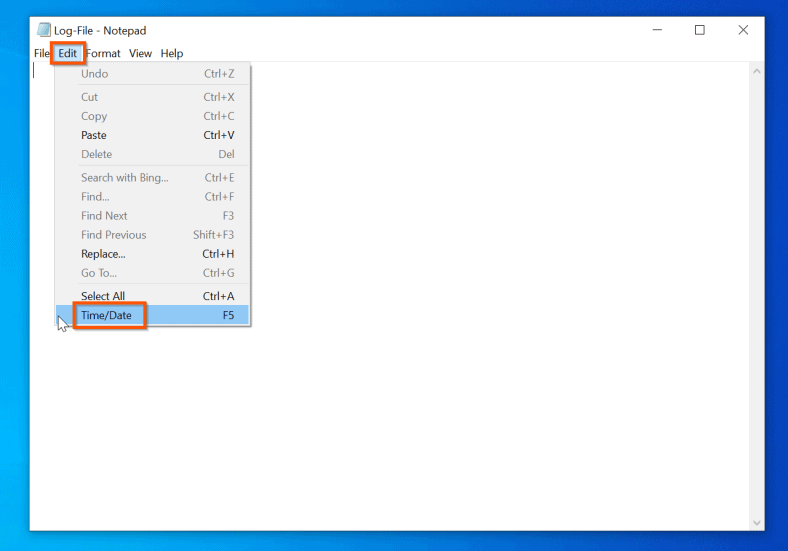The height and width of the screenshot is (551, 788).
Task: Select Cut in the Edit menu
Action: [152, 97]
